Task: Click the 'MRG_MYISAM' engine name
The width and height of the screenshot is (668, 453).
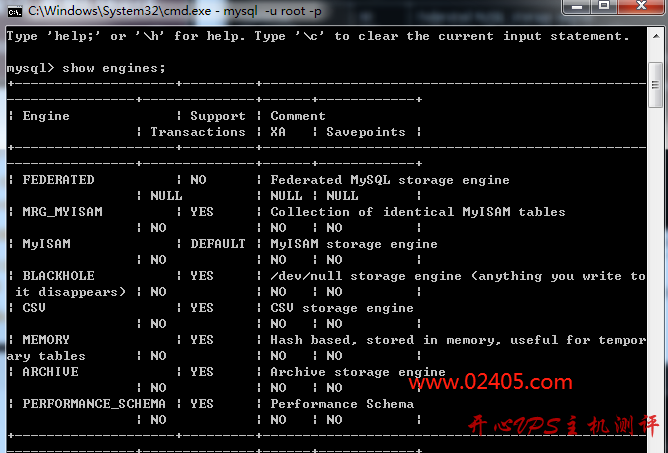Action: coord(62,212)
